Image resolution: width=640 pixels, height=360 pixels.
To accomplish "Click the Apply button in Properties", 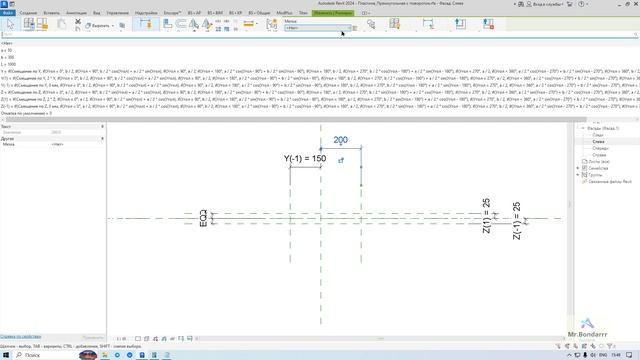I will (x=93, y=337).
